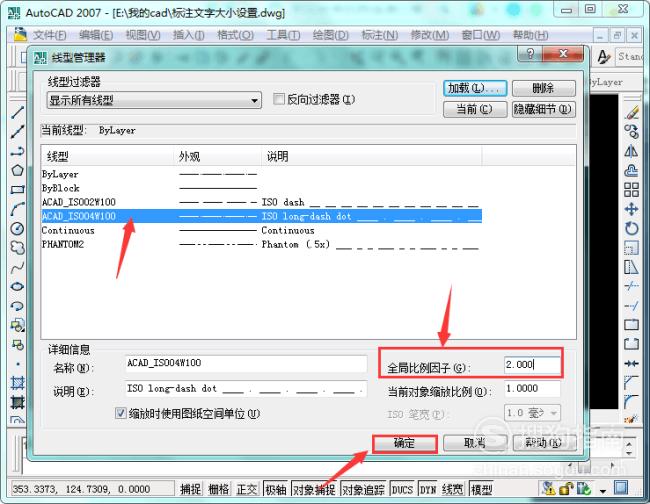Image resolution: width=650 pixels, height=504 pixels.
Task: Select the Move tool
Action: [631, 209]
